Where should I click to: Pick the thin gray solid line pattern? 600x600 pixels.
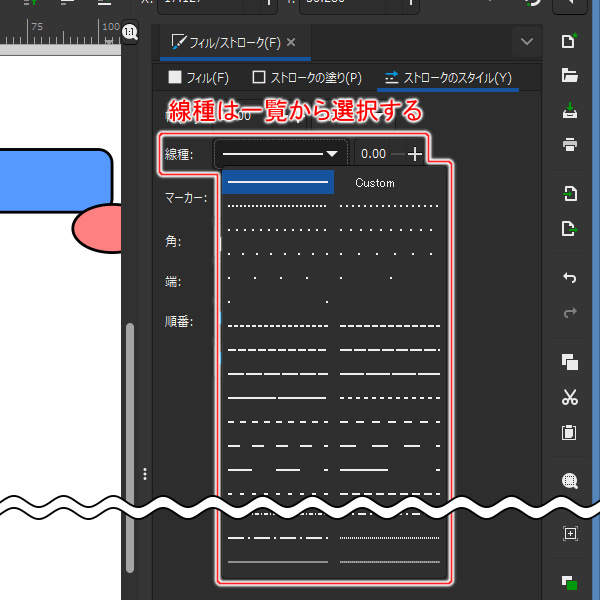tap(278, 562)
